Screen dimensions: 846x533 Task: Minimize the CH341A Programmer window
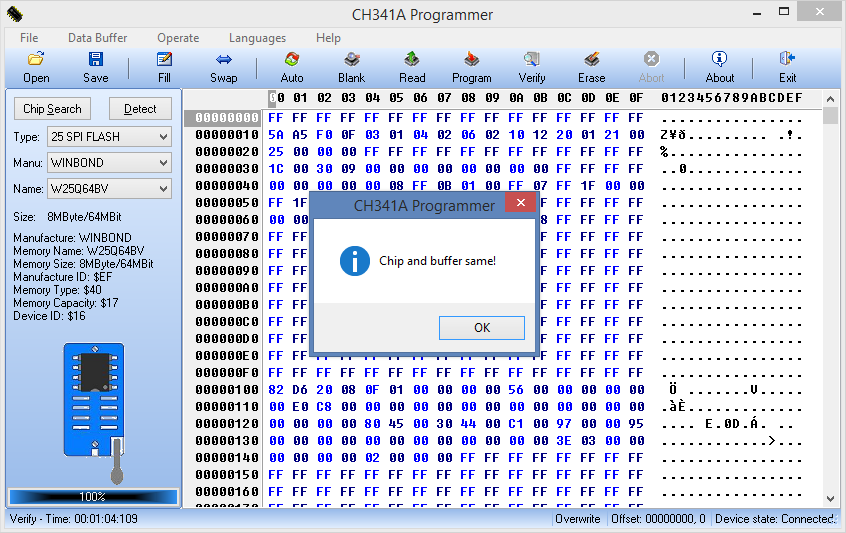pos(757,12)
